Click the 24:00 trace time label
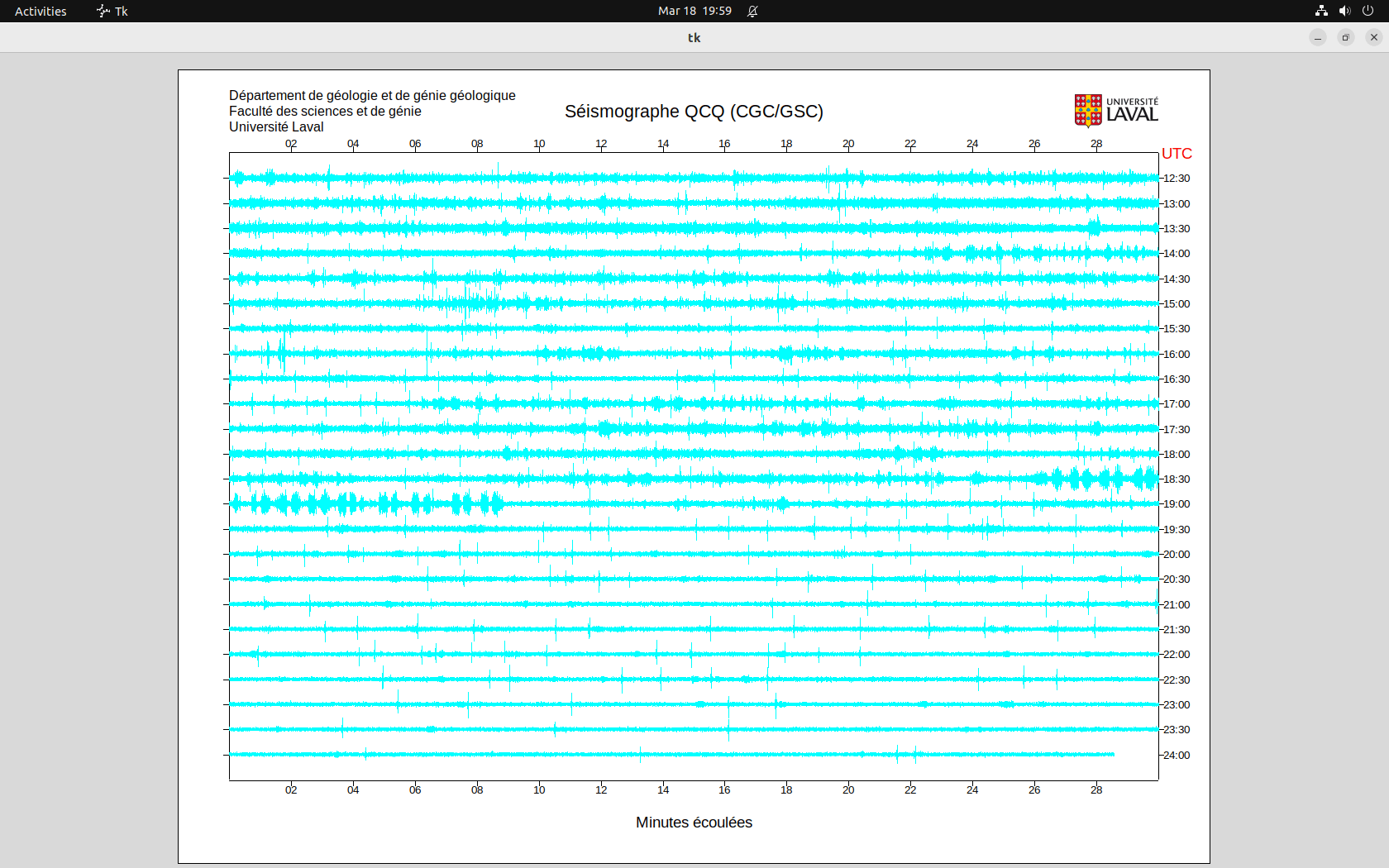Screen dimensions: 1389x868 pos(1177,756)
